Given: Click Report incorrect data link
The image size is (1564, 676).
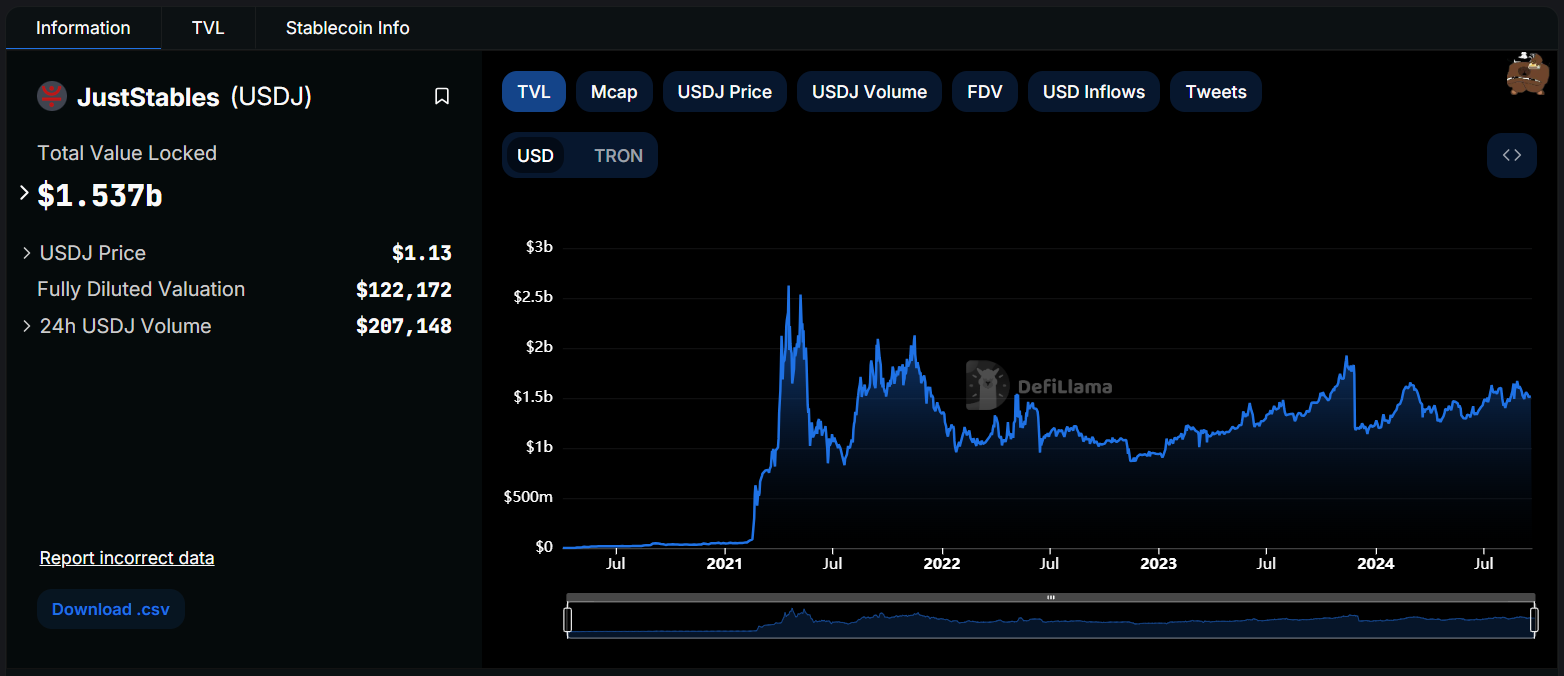Looking at the screenshot, I should (127, 558).
